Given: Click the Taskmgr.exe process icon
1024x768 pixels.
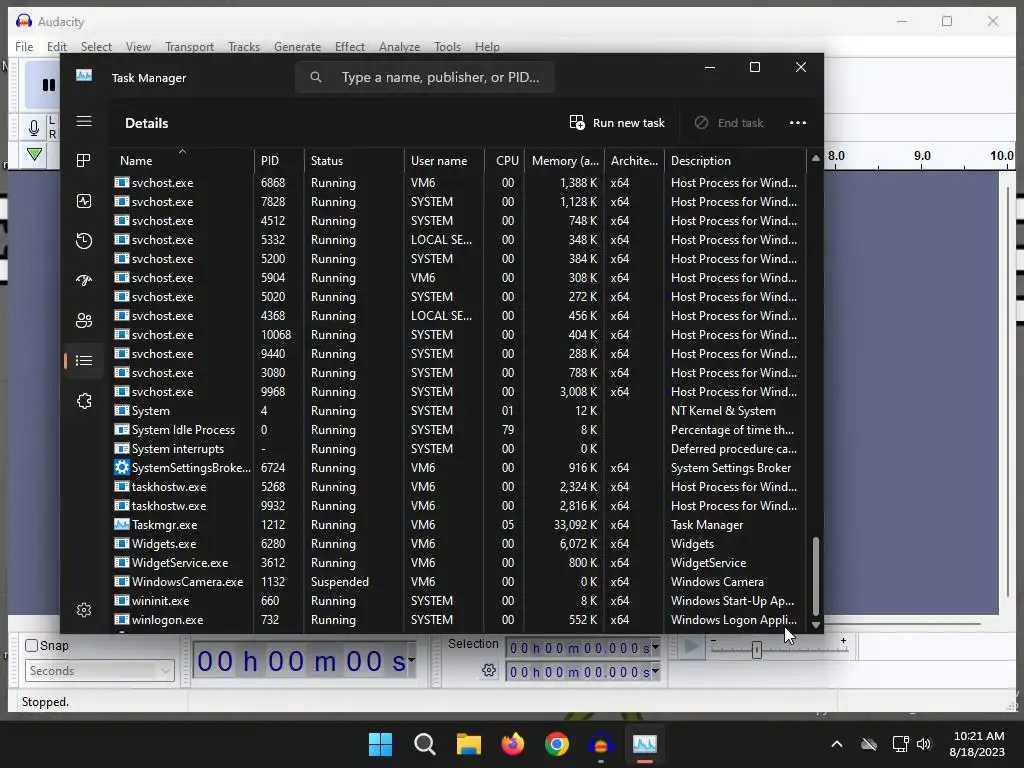Looking at the screenshot, I should [x=121, y=524].
